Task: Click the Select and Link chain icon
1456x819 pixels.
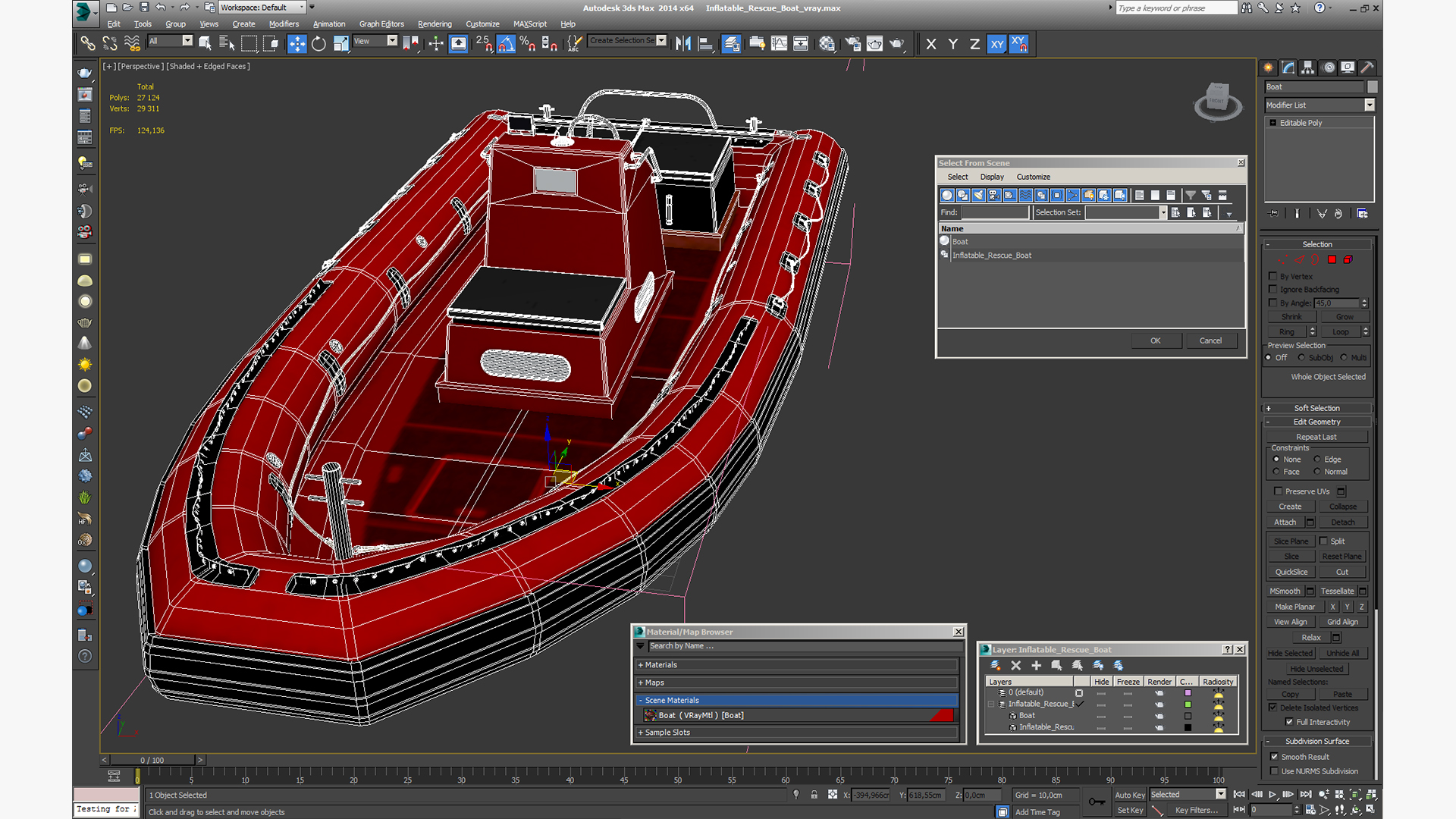Action: (x=88, y=44)
